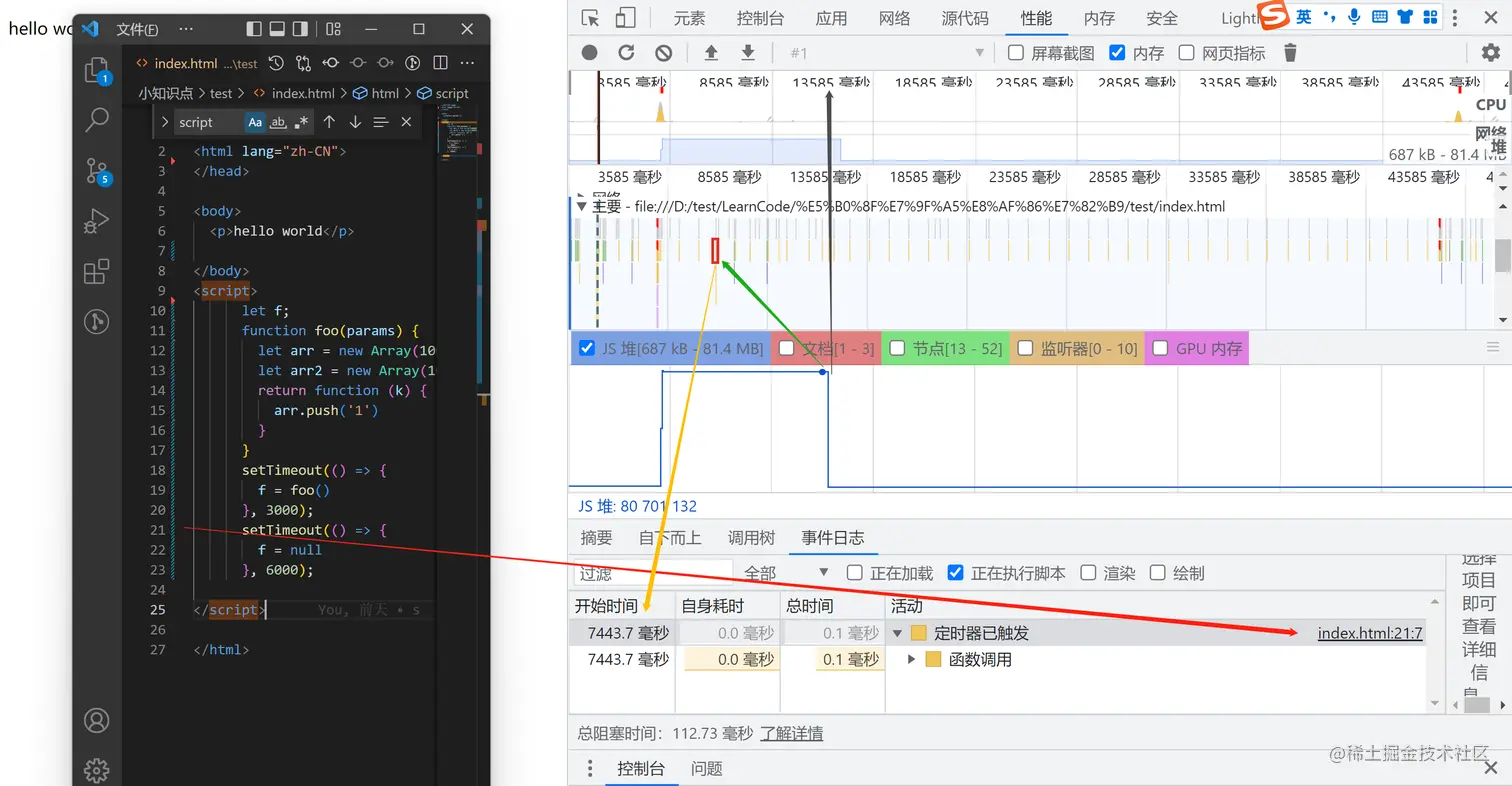
Task: Save profile with download icon
Action: [x=747, y=53]
